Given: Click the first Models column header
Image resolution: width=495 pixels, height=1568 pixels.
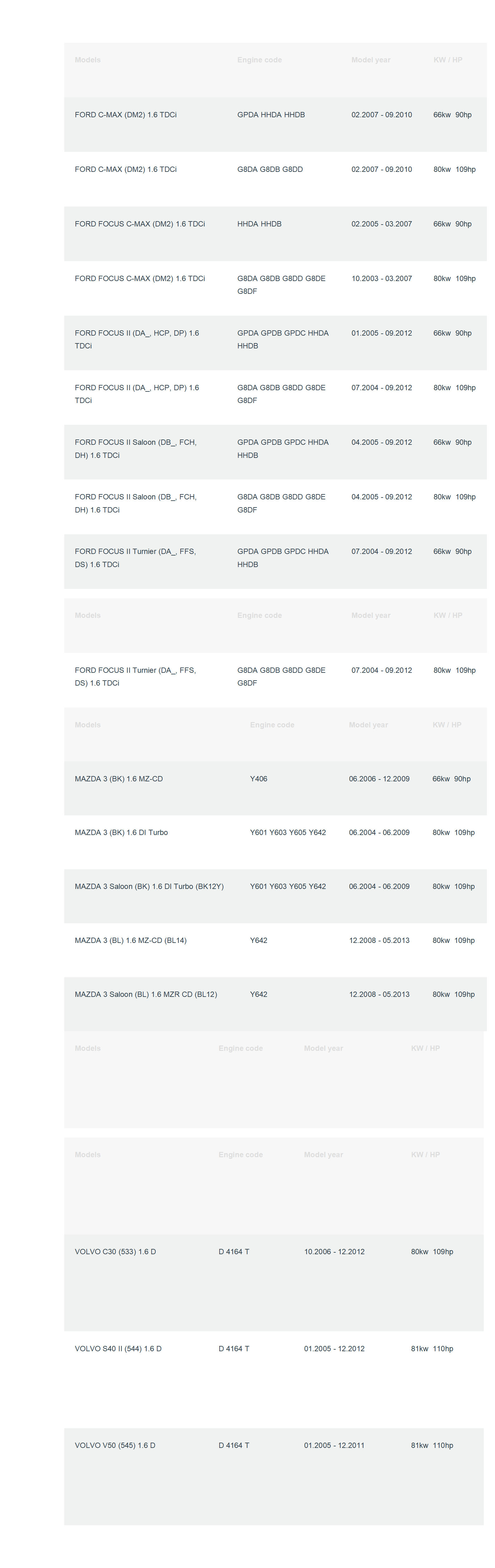Looking at the screenshot, I should point(88,60).
